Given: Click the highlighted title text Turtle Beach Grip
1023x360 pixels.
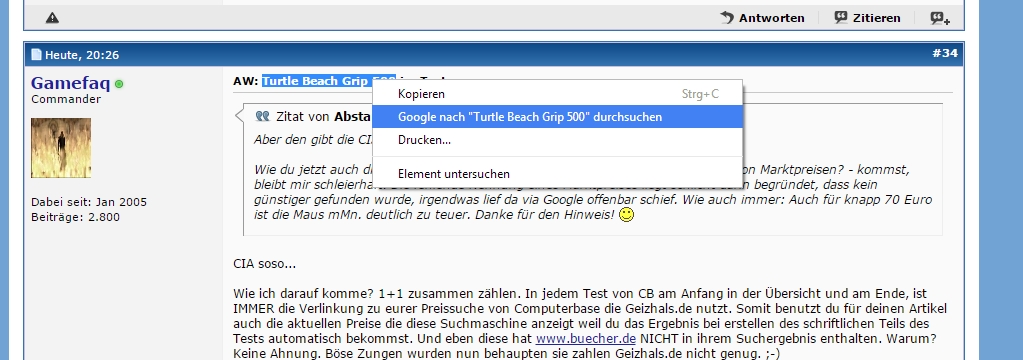Looking at the screenshot, I should pos(316,81).
